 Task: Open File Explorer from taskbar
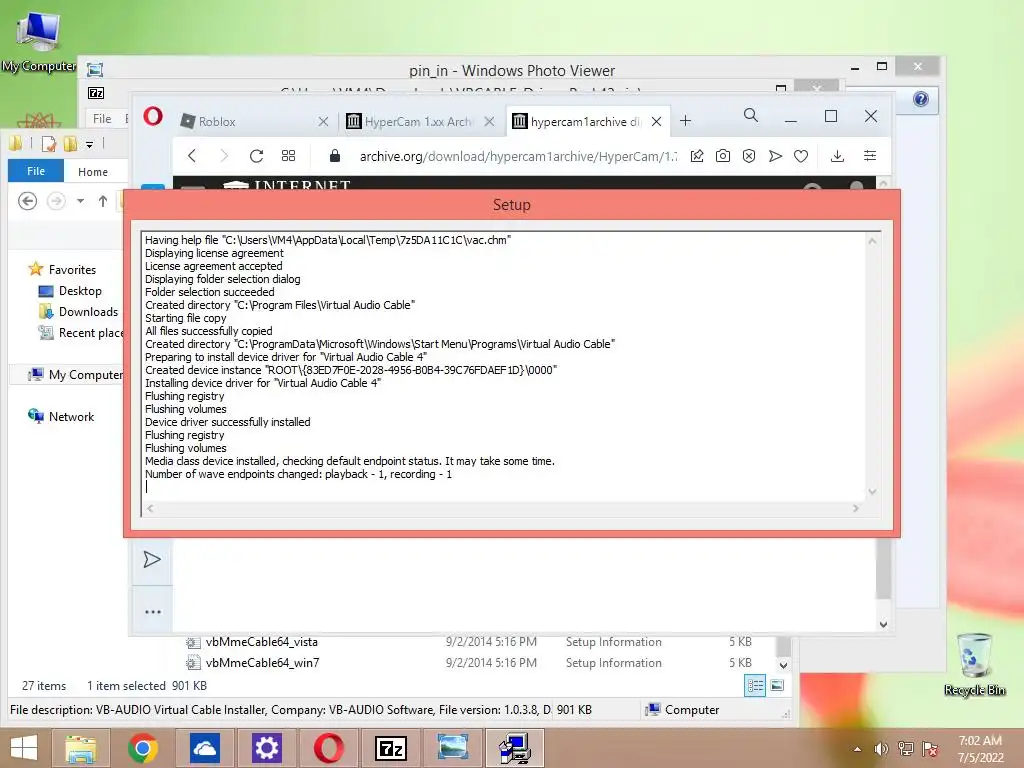pos(80,748)
